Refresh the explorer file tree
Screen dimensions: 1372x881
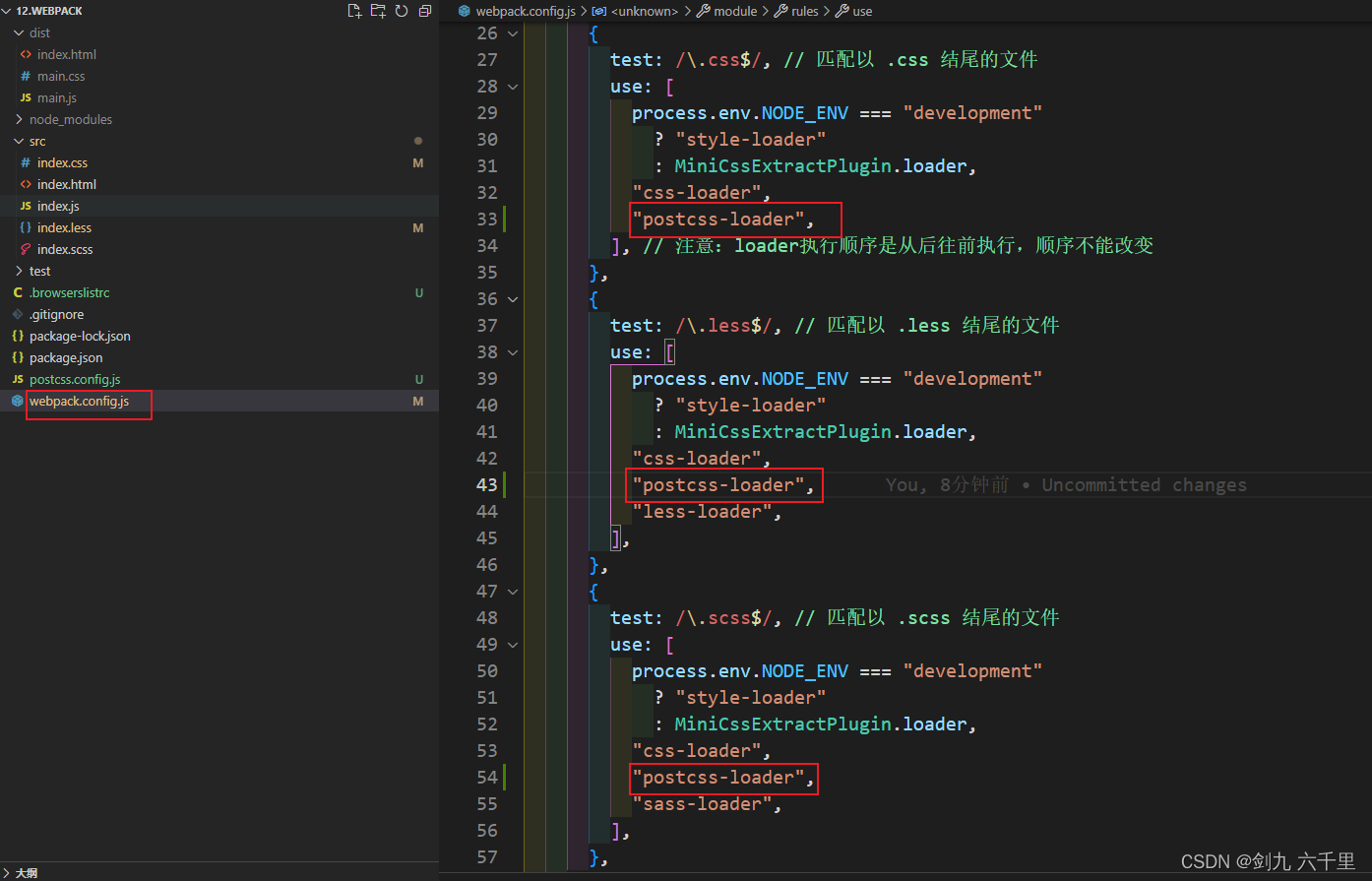tap(402, 11)
